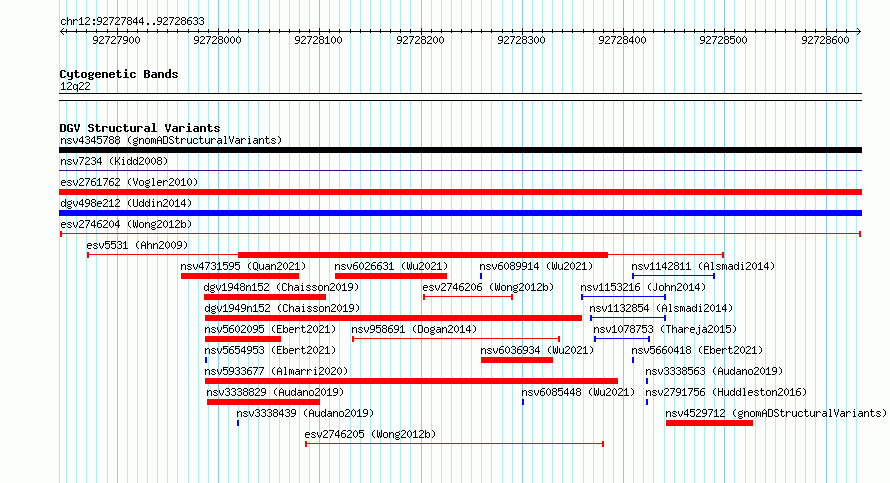
Task: Click the 92728300 ruler position label
Action: 521,40
